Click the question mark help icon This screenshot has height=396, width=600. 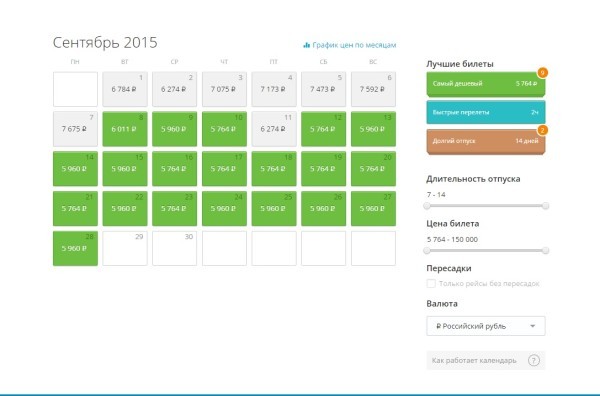534,360
